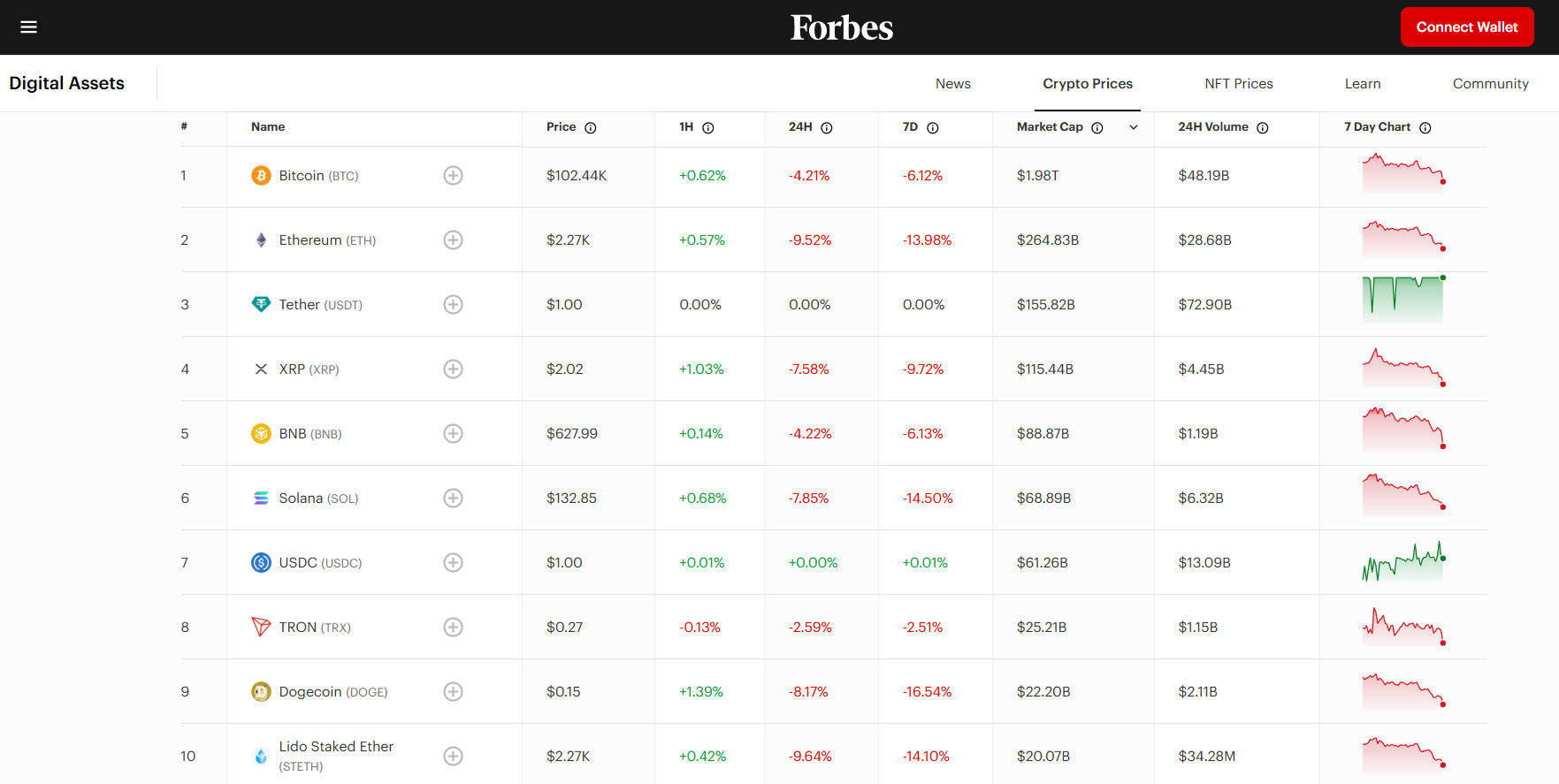Open the TRON (TRX) name link

(x=315, y=628)
